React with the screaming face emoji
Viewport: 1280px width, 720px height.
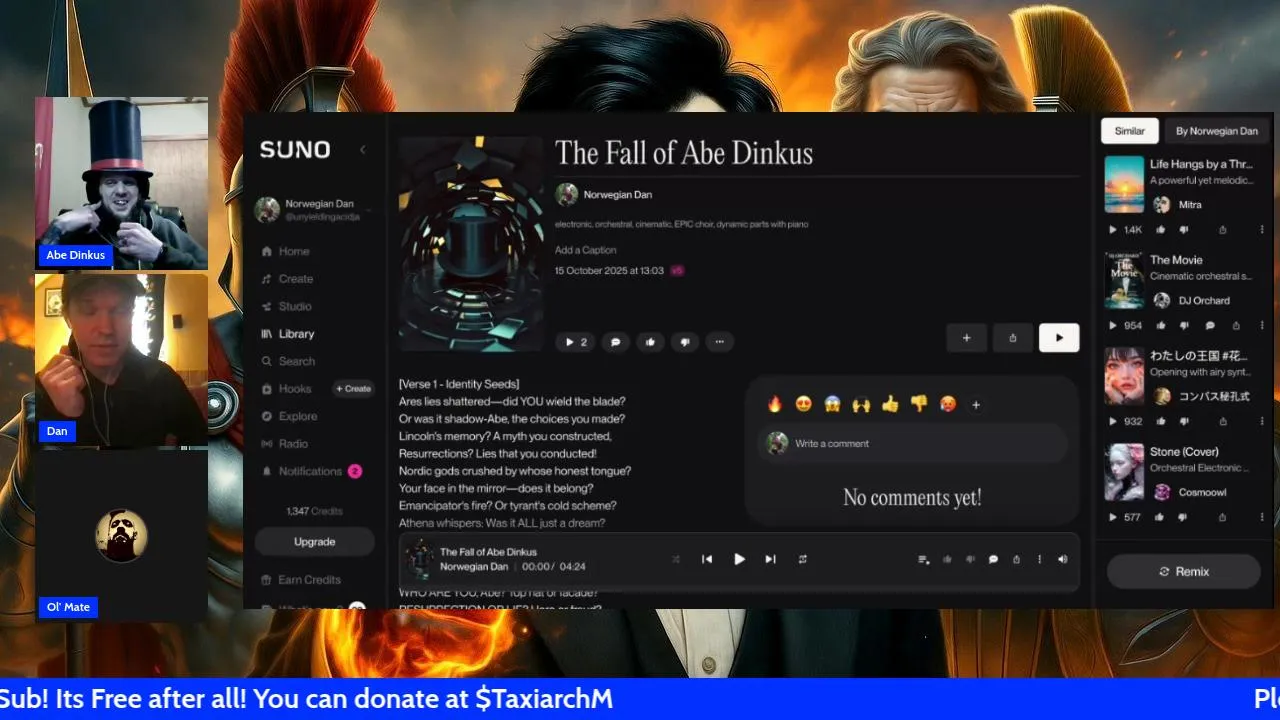832,404
